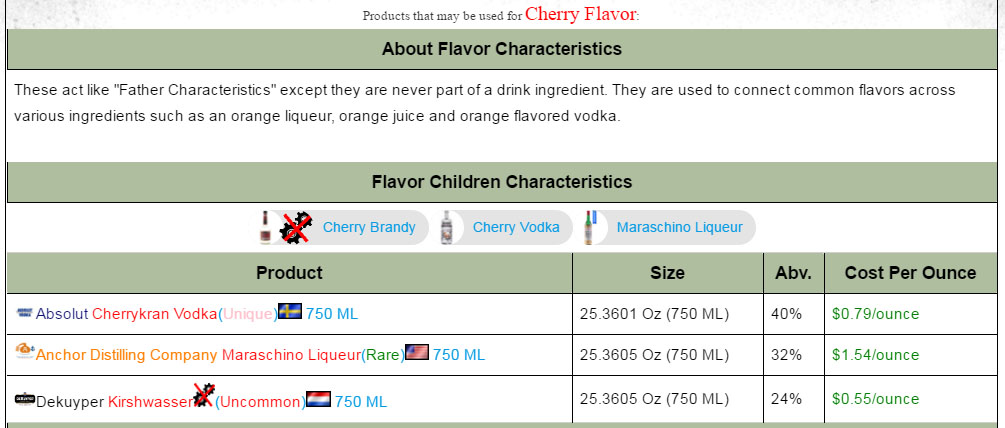This screenshot has height=428, width=1005.
Task: Click the Dekuyper brand logo icon
Action: point(25,399)
